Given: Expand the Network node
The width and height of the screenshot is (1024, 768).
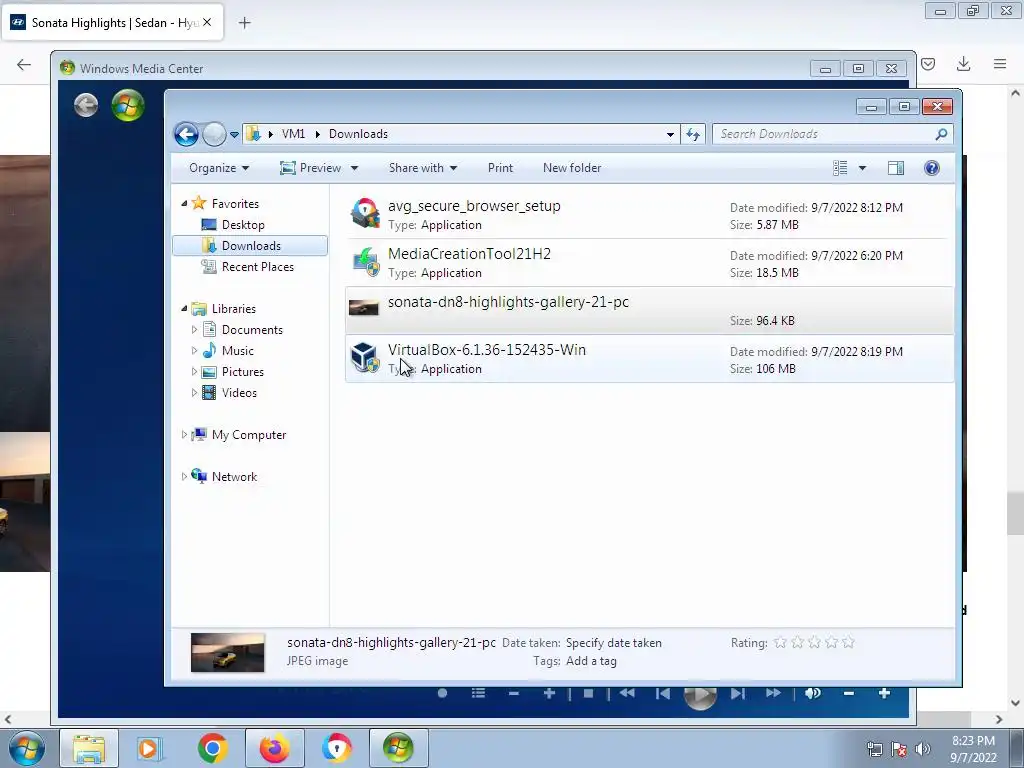Looking at the screenshot, I should (x=184, y=477).
